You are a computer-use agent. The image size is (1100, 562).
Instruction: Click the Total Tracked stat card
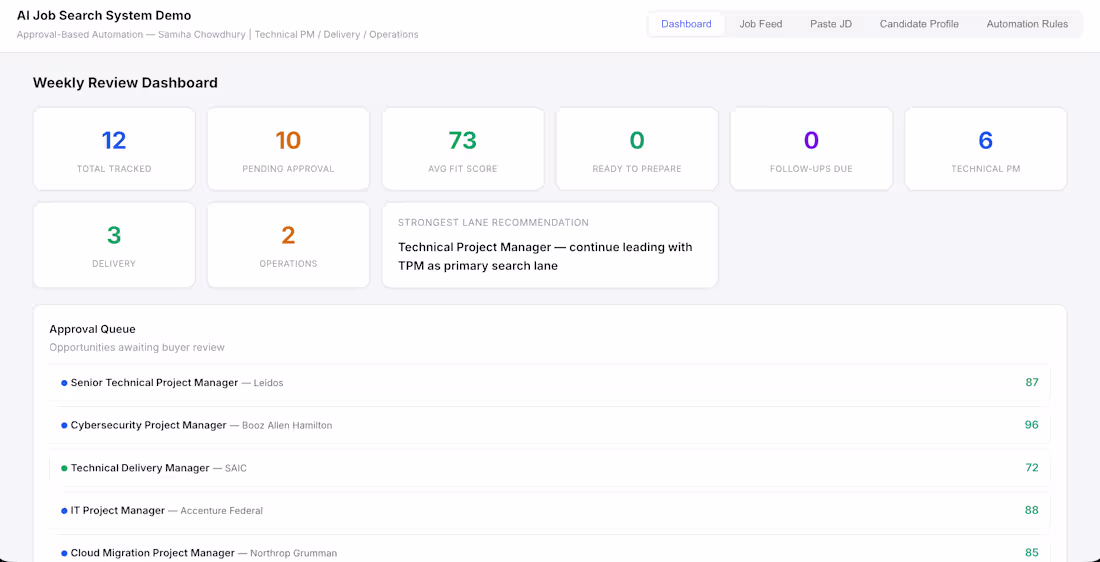[114, 149]
